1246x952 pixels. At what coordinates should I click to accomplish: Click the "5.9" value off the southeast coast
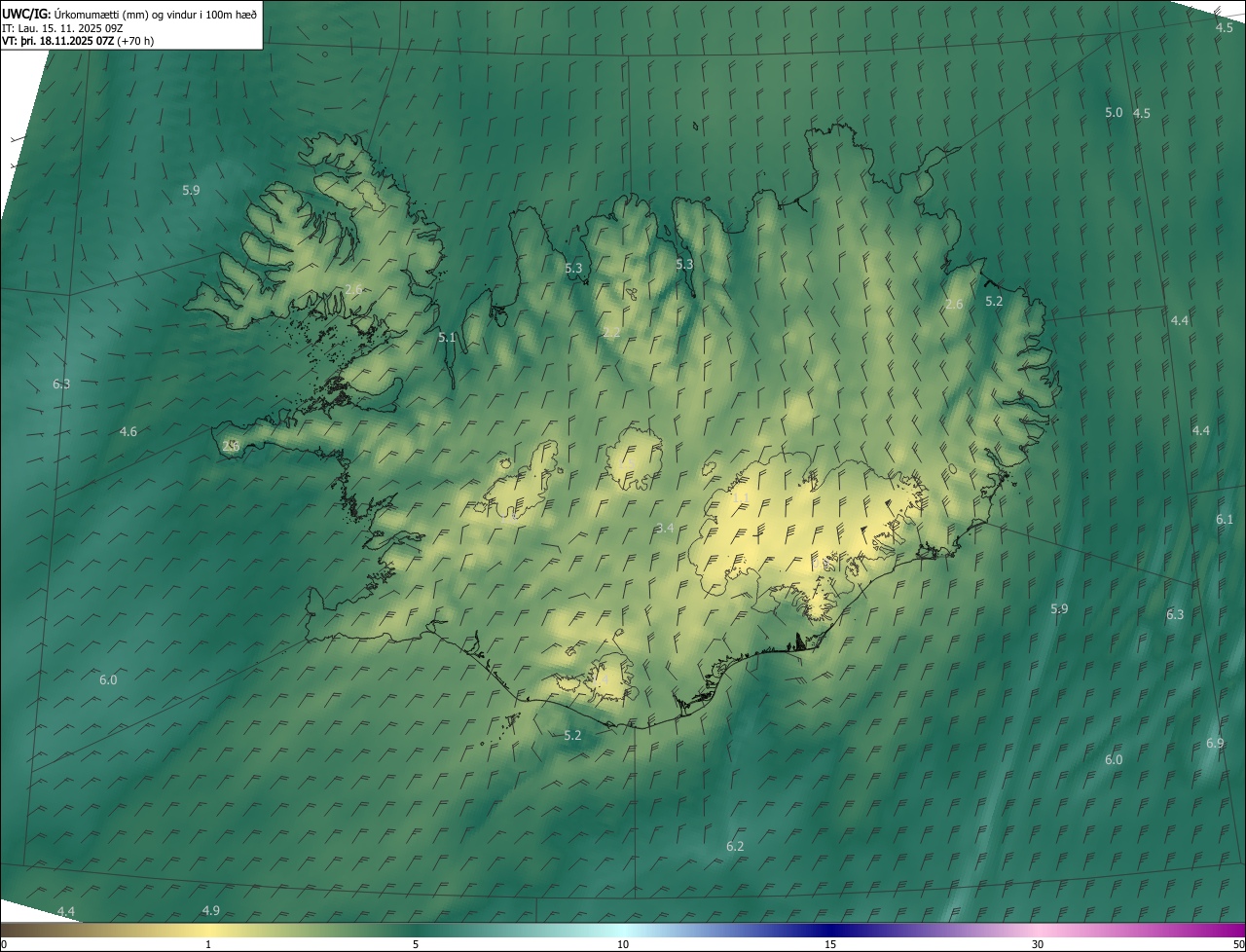click(1059, 608)
